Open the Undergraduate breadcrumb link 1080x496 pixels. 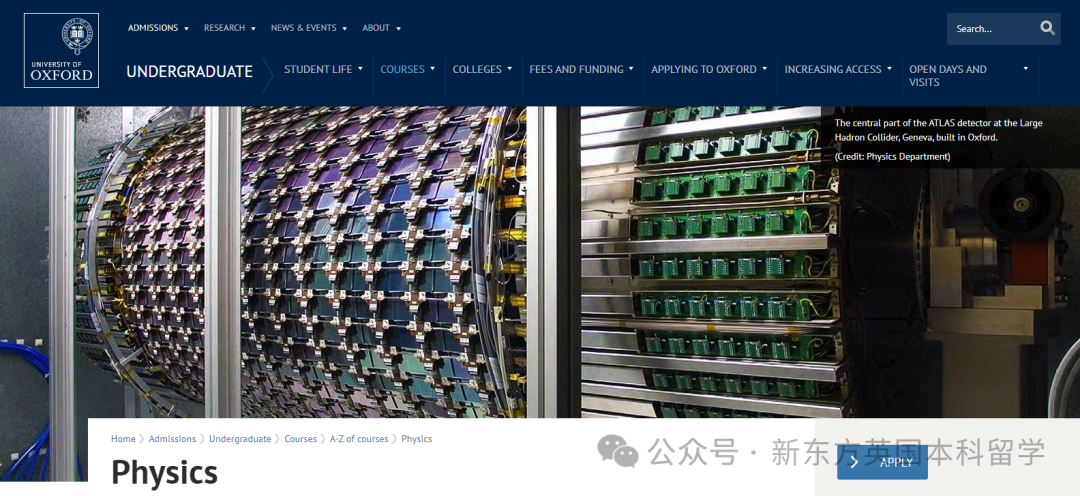pos(240,439)
